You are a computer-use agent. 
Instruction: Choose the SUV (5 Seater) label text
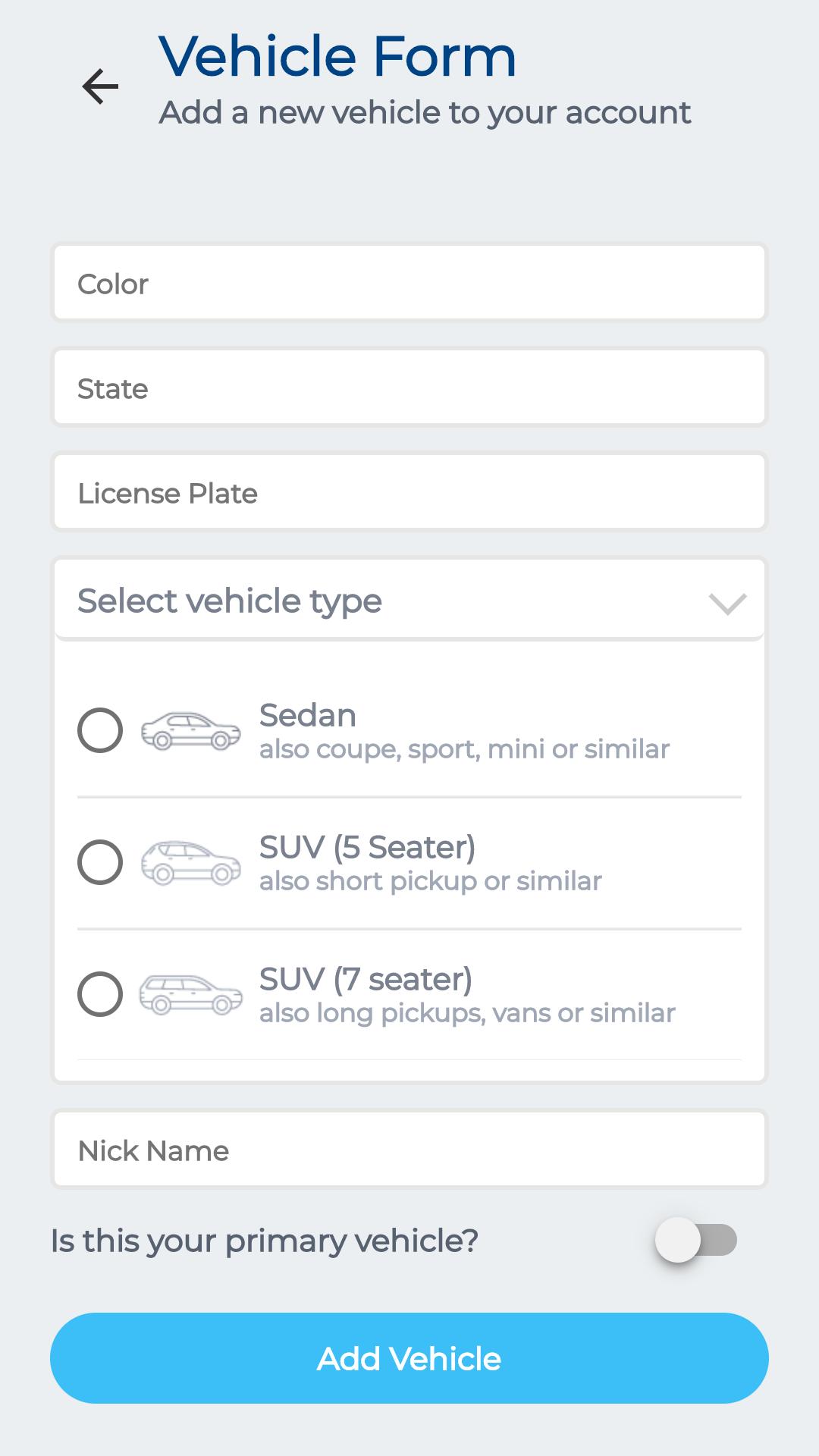click(x=368, y=847)
